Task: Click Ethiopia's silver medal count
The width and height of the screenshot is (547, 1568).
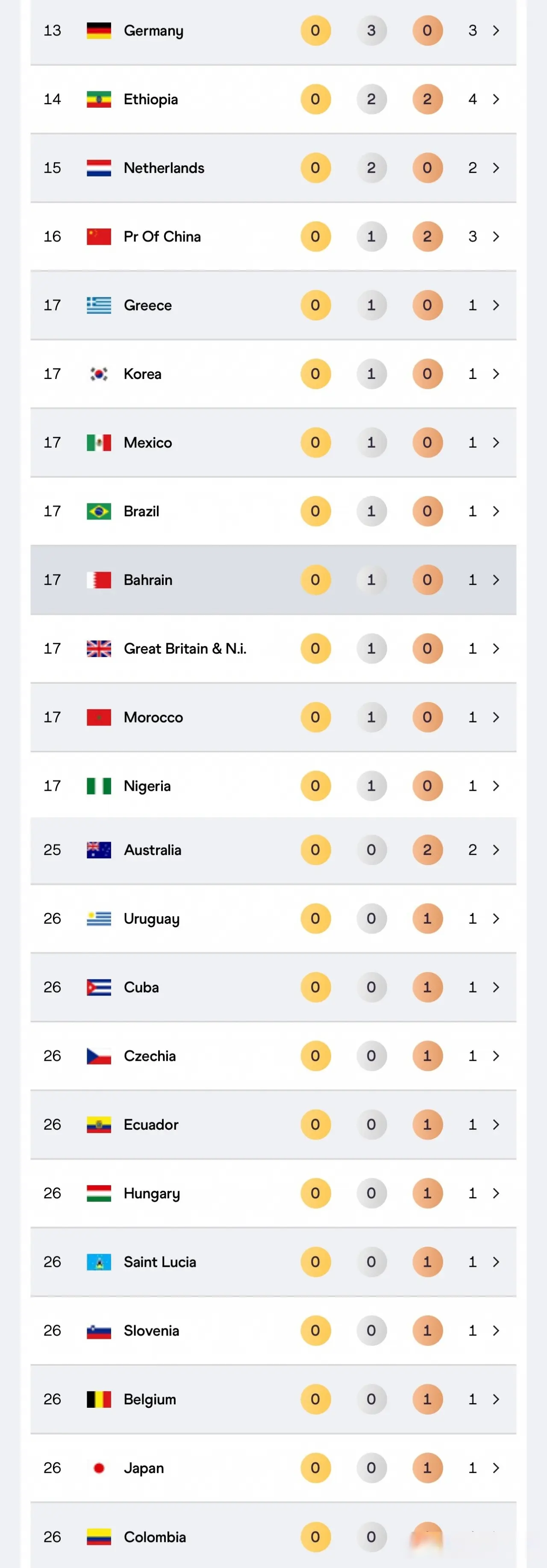Action: pos(371,99)
